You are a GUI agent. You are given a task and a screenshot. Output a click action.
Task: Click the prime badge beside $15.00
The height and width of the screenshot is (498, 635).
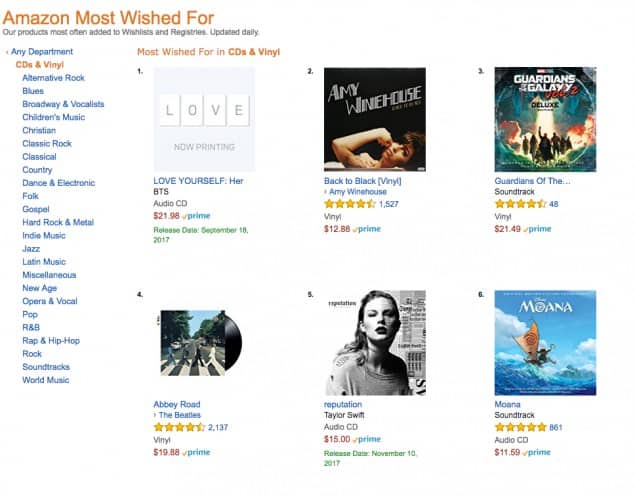point(367,439)
